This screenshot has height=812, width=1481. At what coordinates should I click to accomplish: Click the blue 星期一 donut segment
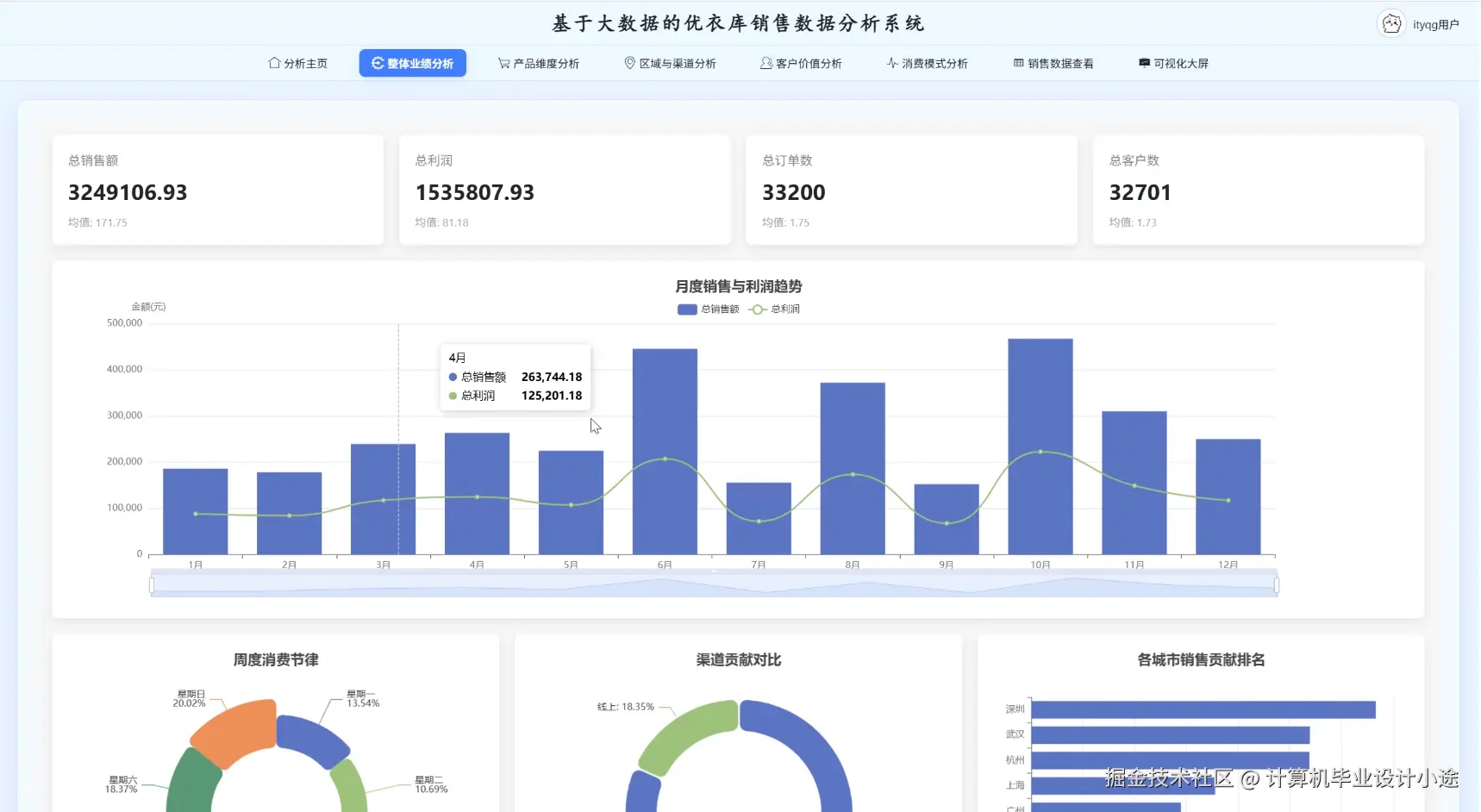point(311,740)
